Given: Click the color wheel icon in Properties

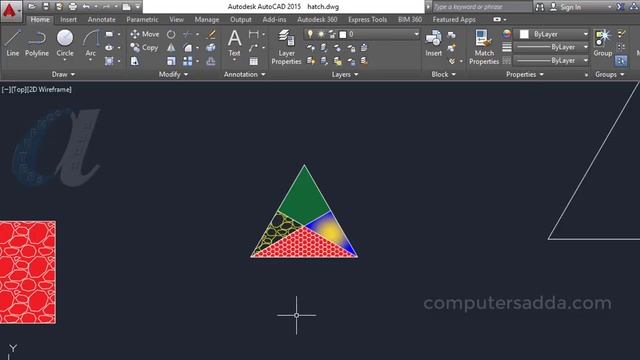Looking at the screenshot, I should (507, 34).
